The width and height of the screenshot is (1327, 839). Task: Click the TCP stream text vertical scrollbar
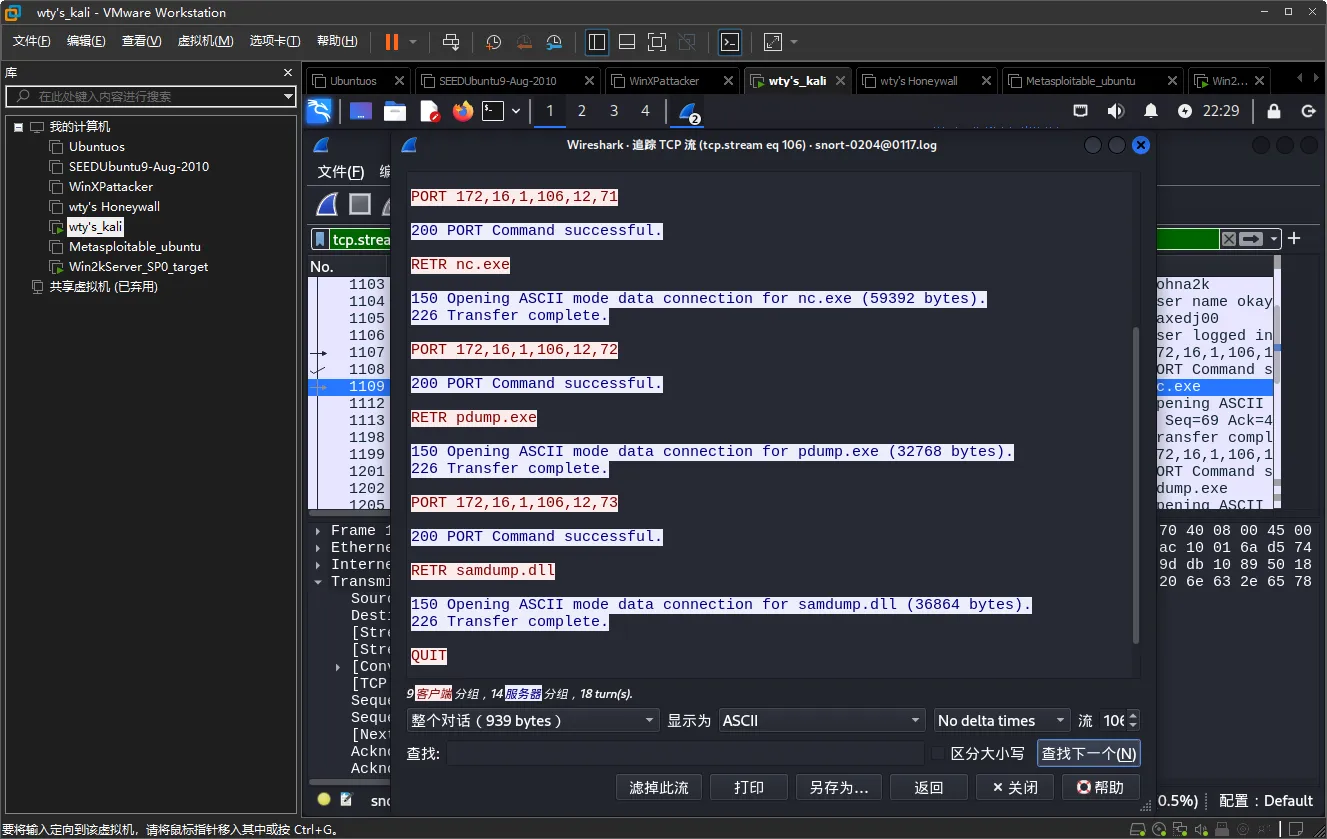coord(1136,484)
